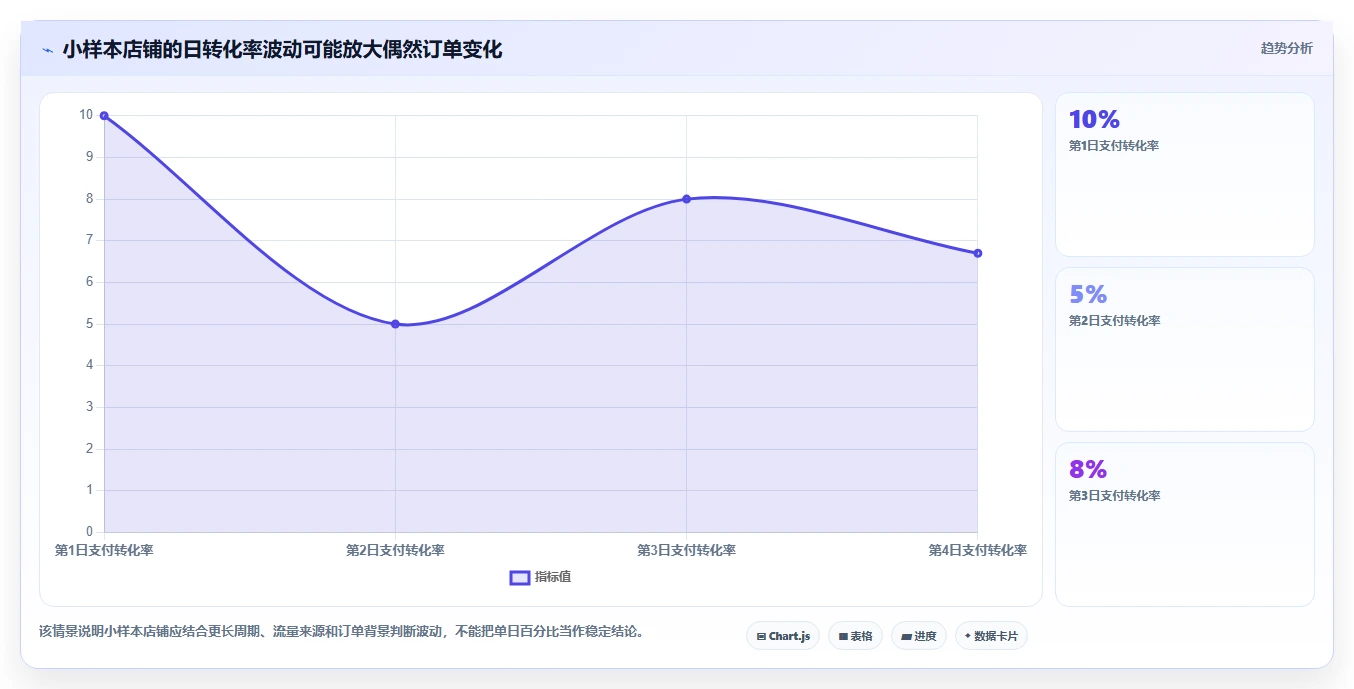Click x-axis label 第4日支付转化率
This screenshot has width=1354, height=689.
(977, 550)
